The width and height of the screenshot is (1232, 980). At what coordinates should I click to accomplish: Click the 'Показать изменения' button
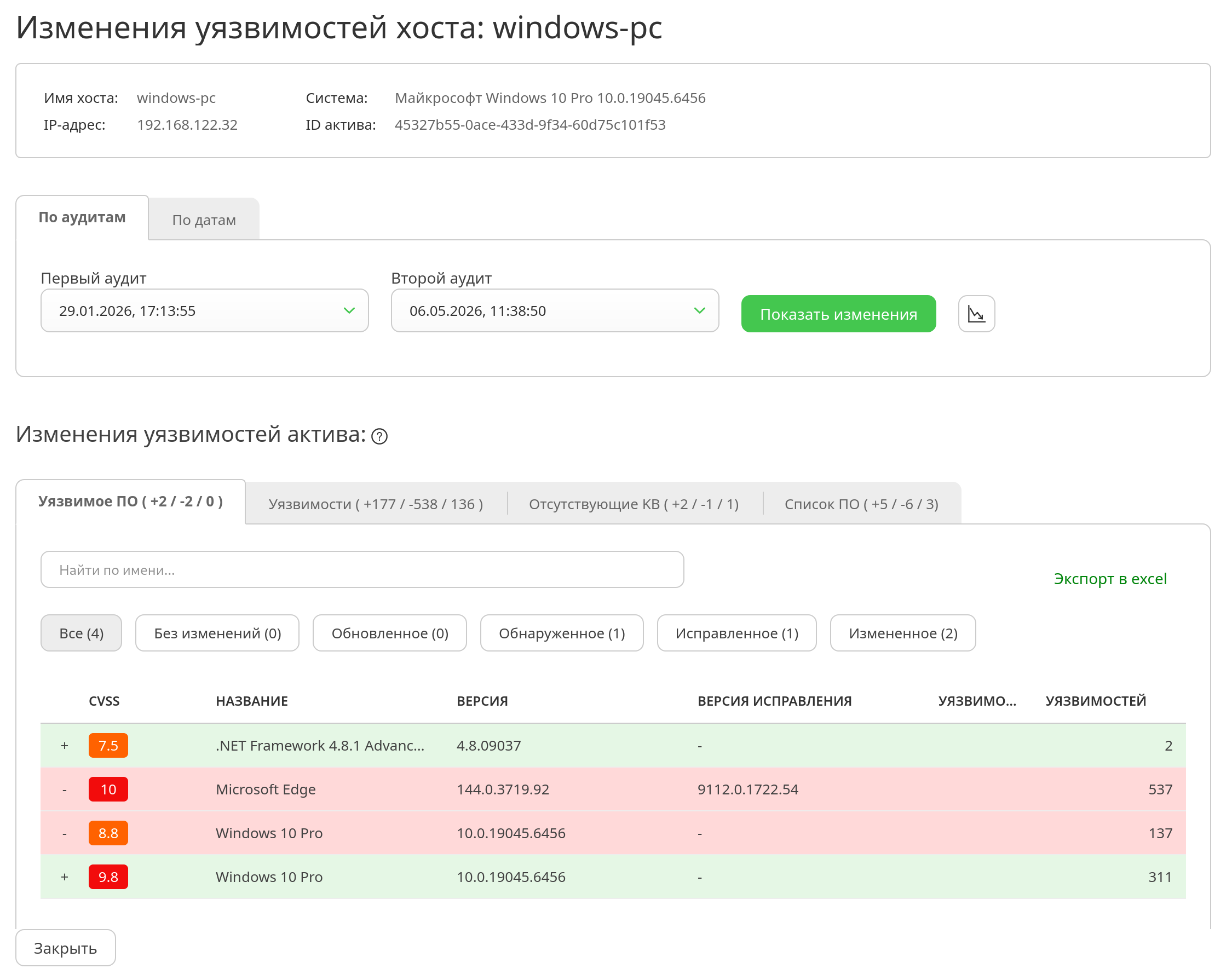point(838,314)
